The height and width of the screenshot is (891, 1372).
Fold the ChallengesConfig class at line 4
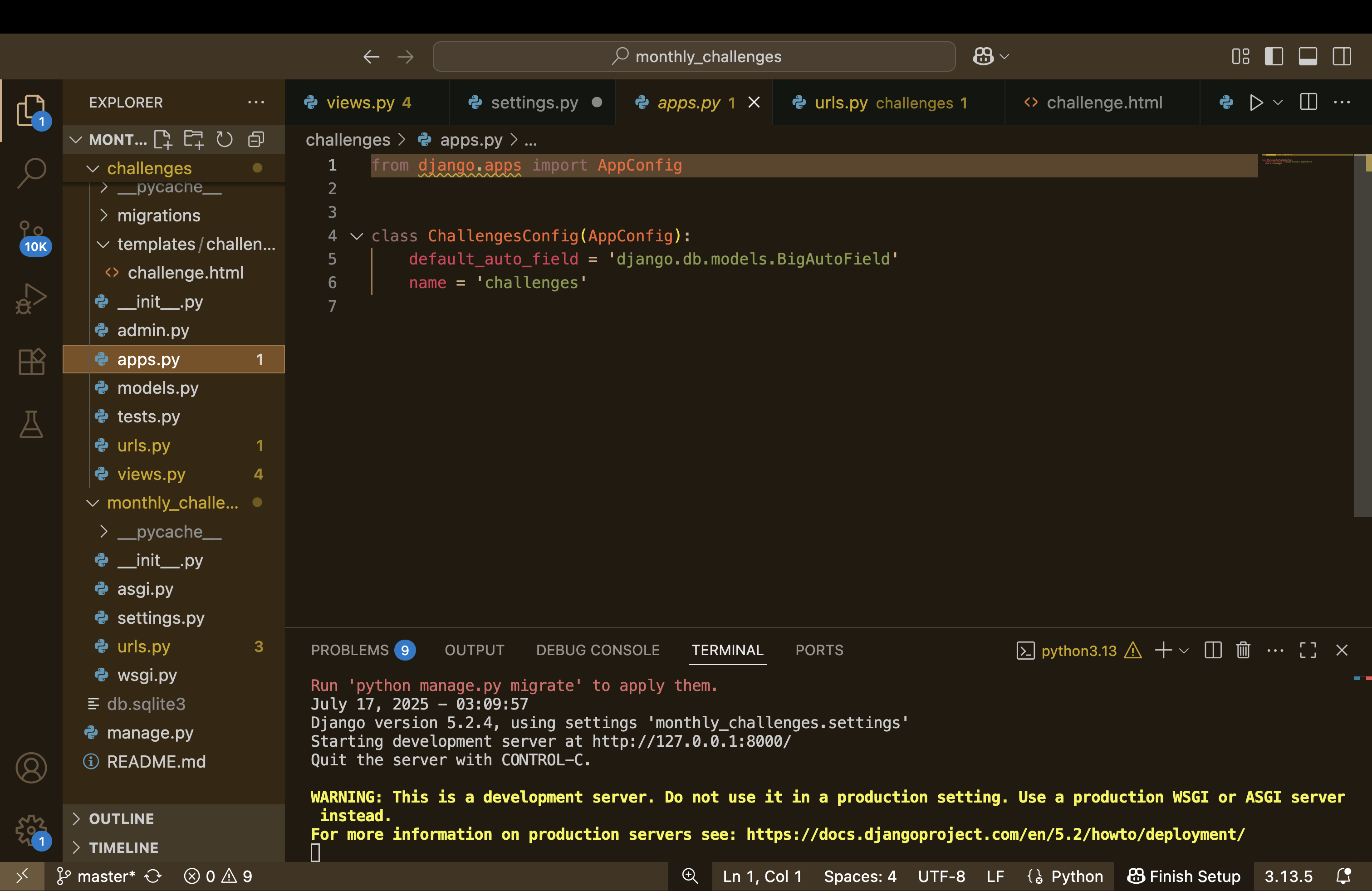(357, 236)
